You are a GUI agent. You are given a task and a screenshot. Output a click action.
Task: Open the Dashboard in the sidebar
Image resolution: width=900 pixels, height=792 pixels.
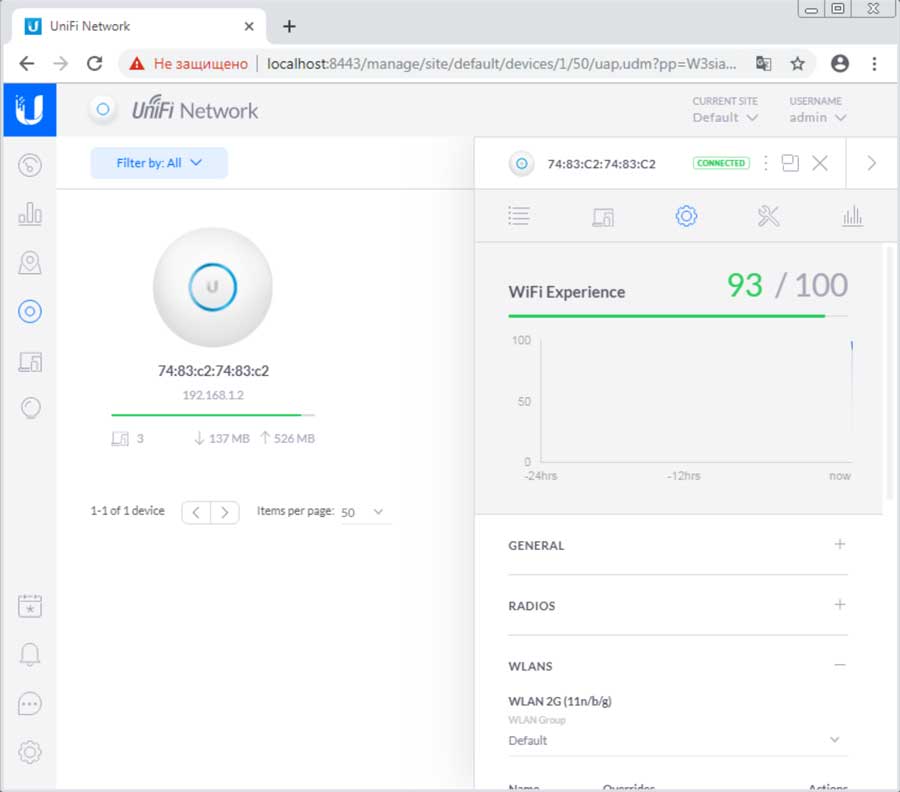click(30, 165)
